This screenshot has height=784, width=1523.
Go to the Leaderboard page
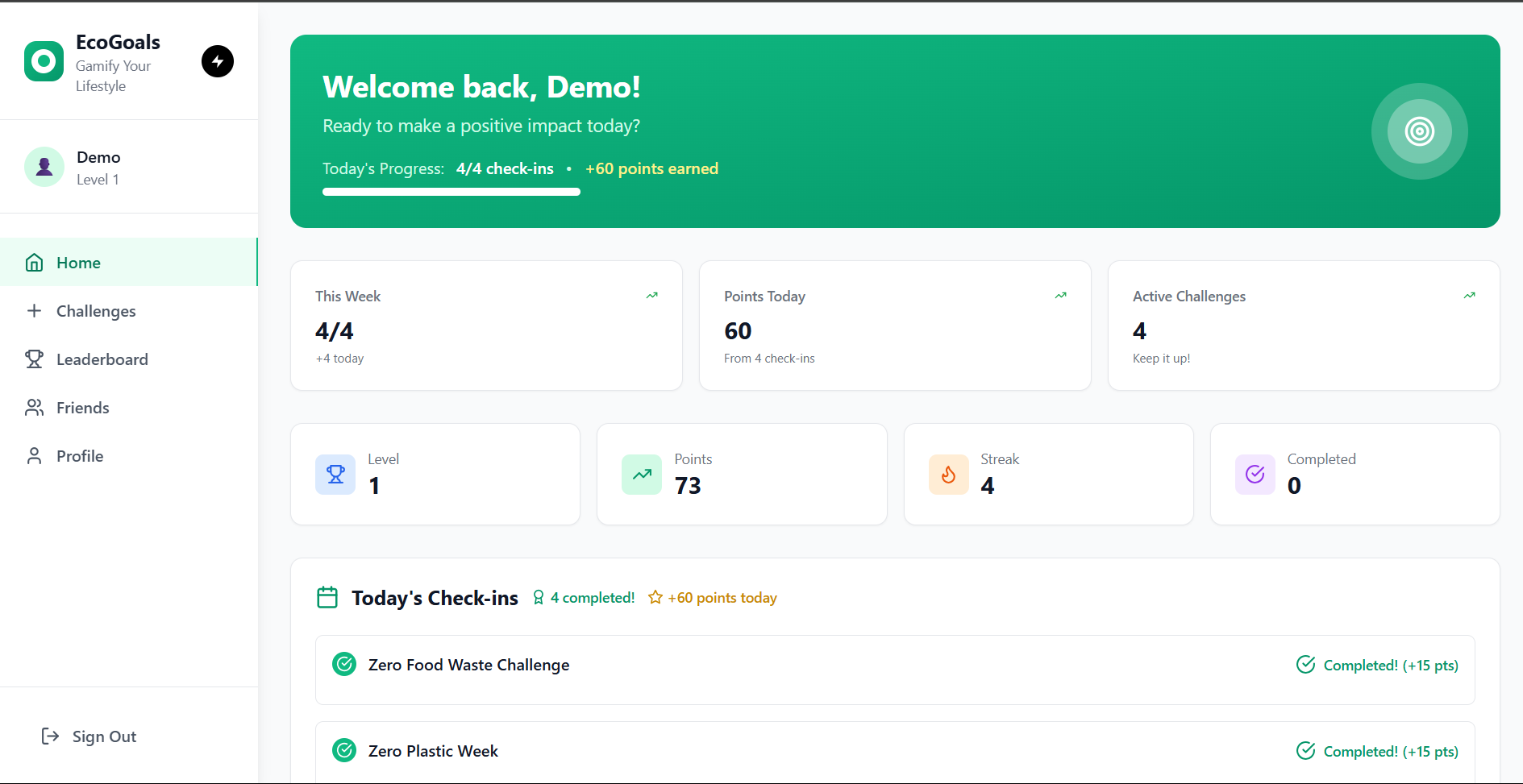coord(129,359)
